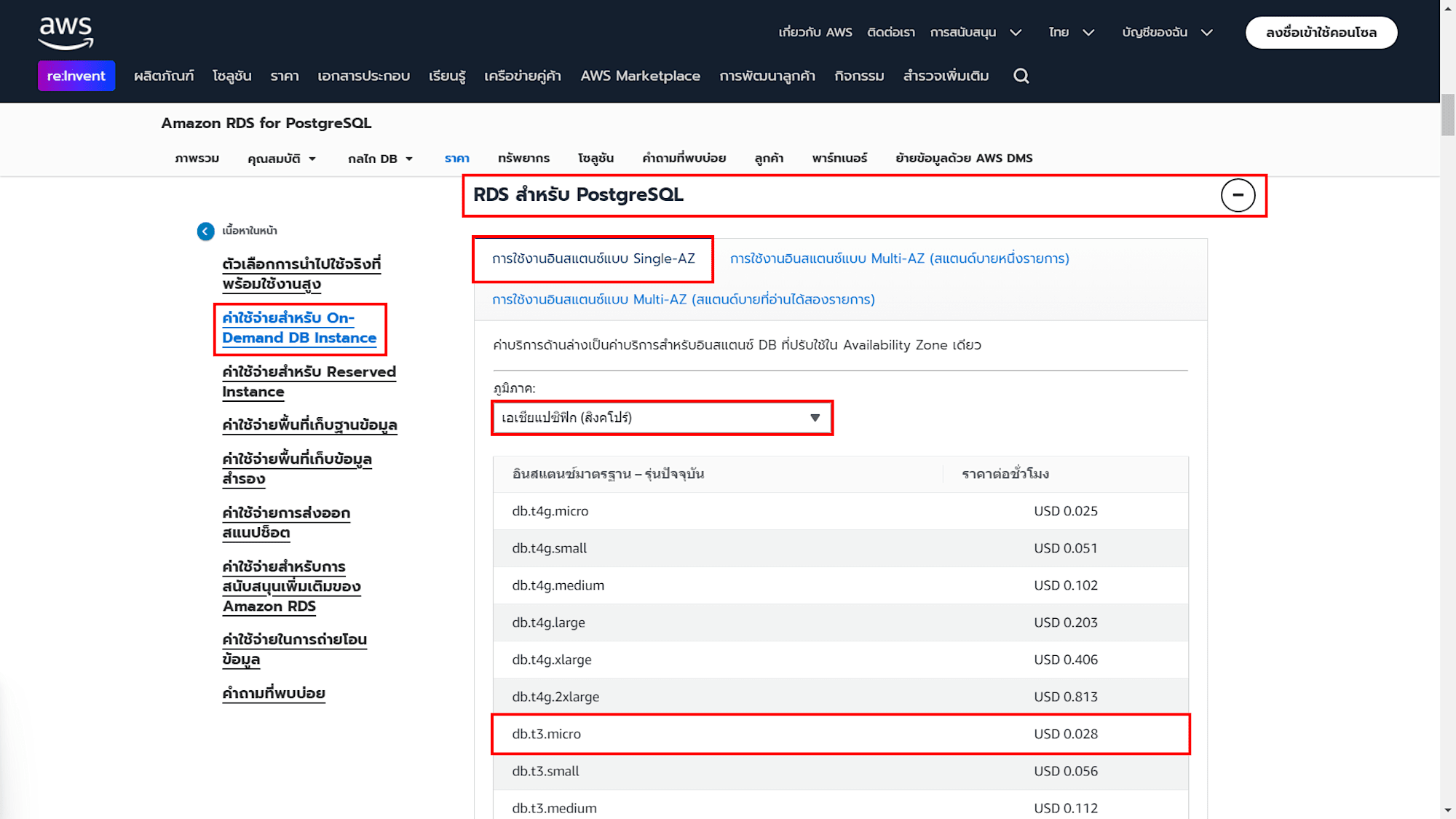This screenshot has width=1456, height=819.
Task: Click the ราคาต่อชั่วโมง column header
Action: 1005,474
